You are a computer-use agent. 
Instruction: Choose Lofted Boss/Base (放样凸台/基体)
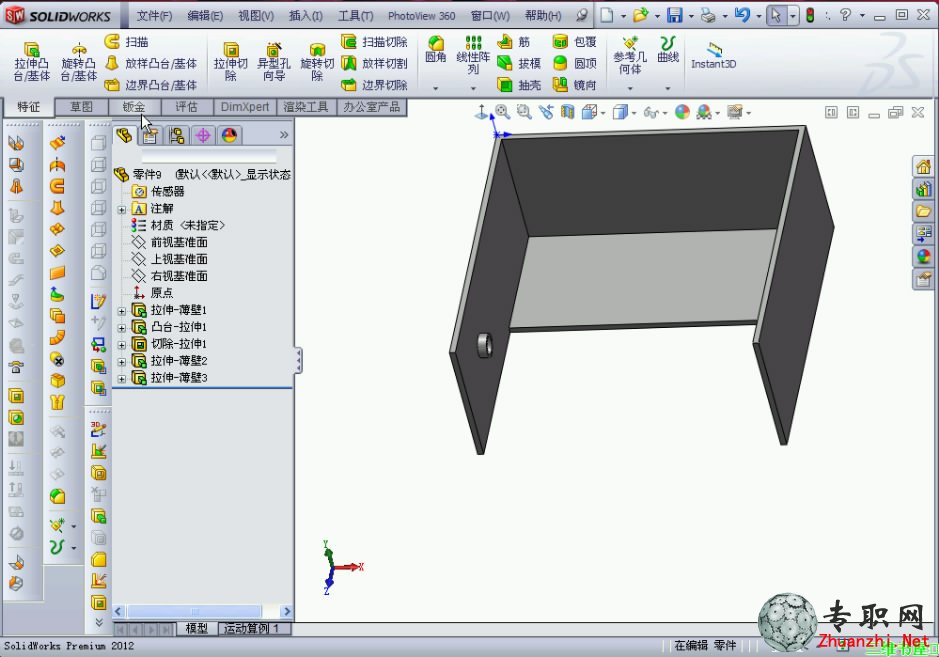[151, 63]
